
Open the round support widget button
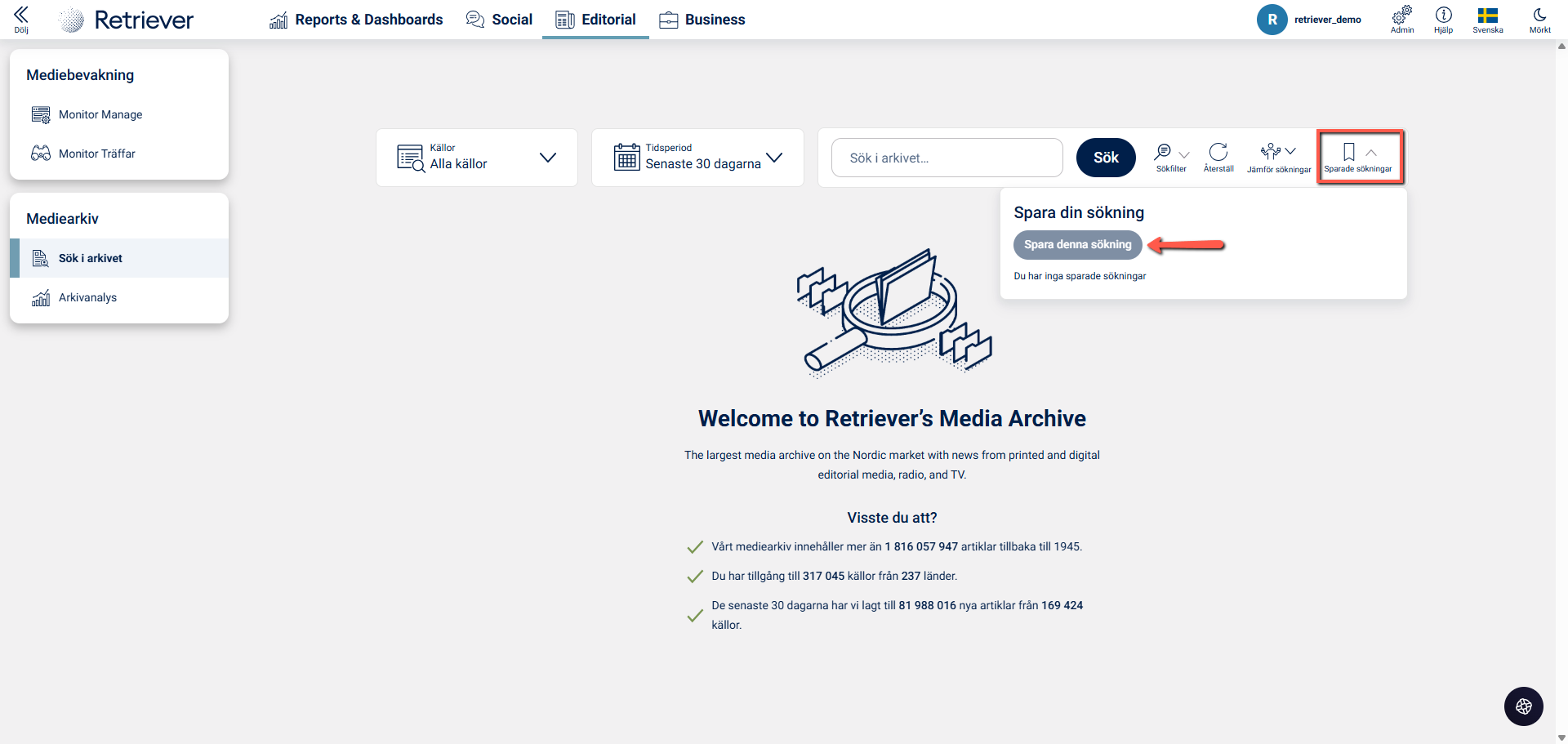[x=1524, y=706]
